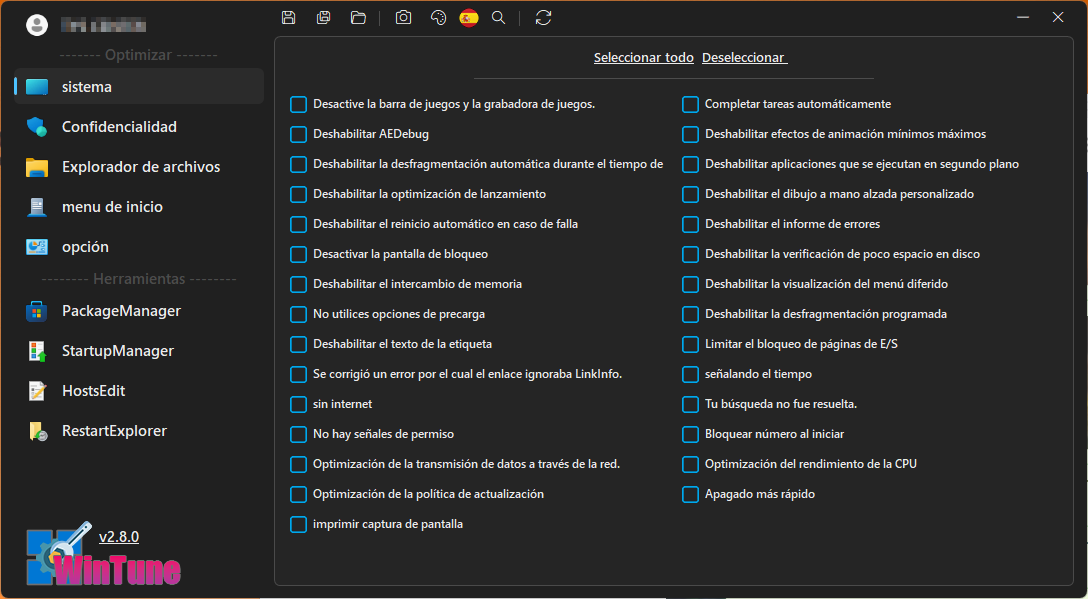Open StartupManager tool
1088x599 pixels.
(x=118, y=351)
